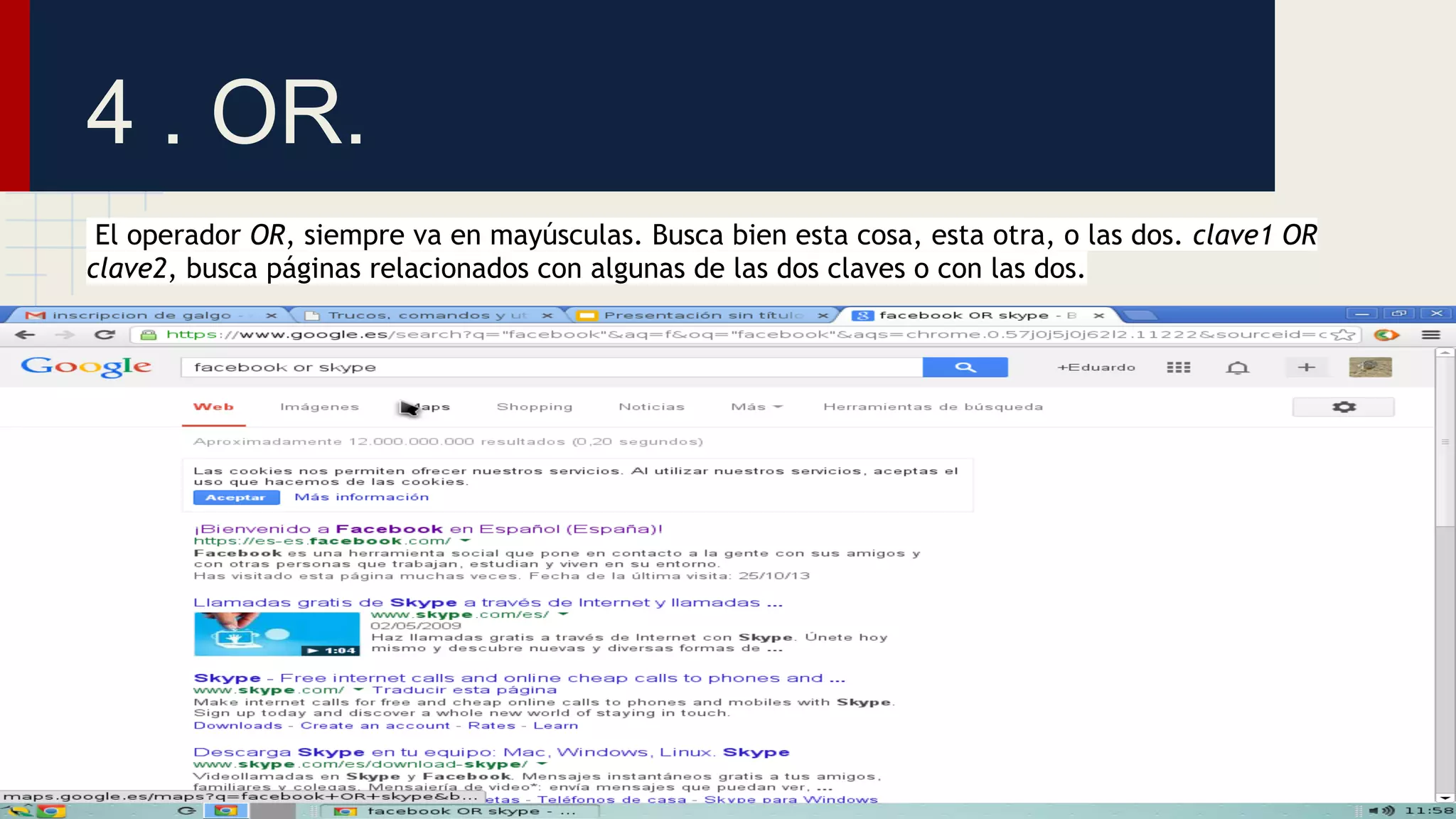
Task: Expand the Más dropdown
Action: pyautogui.click(x=756, y=407)
